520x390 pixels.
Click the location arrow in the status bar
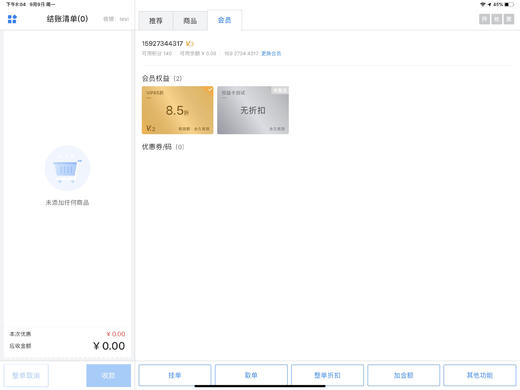tap(489, 4)
